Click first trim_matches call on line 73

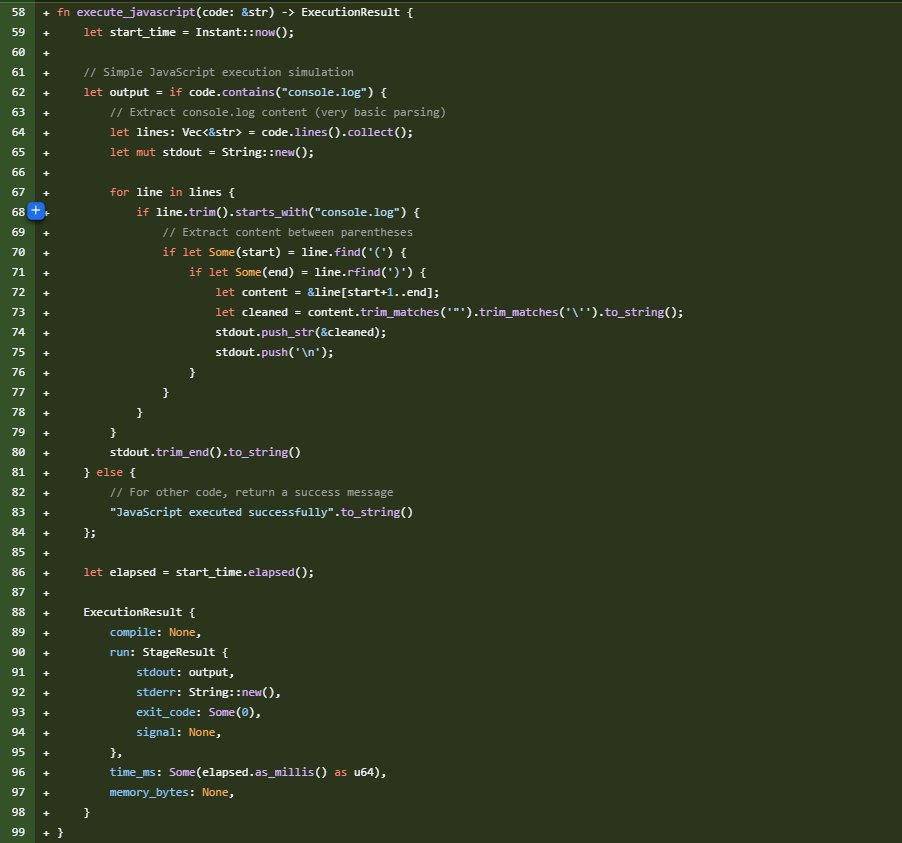tap(400, 312)
